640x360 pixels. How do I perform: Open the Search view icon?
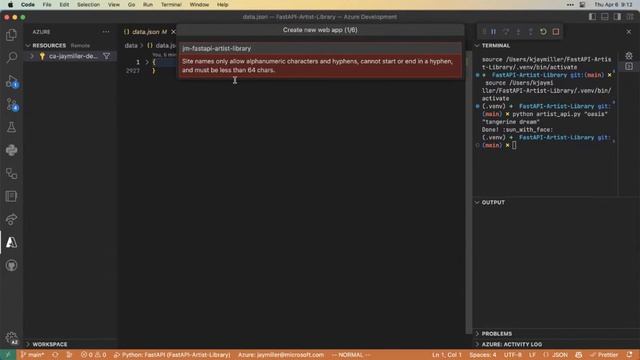[11, 57]
